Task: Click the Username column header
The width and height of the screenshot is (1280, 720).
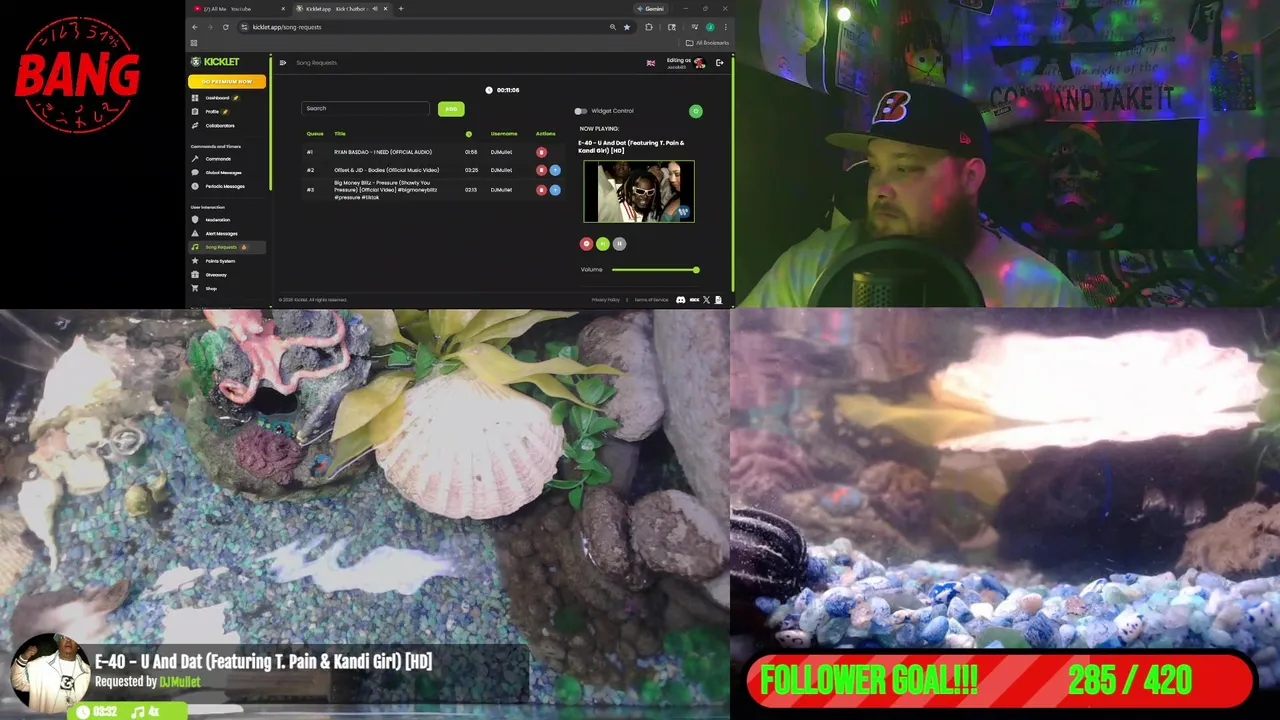Action: [504, 134]
